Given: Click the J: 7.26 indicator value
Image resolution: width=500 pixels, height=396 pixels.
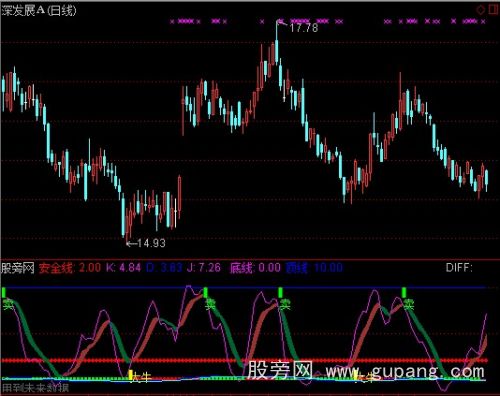Looking at the screenshot, I should [204, 268].
